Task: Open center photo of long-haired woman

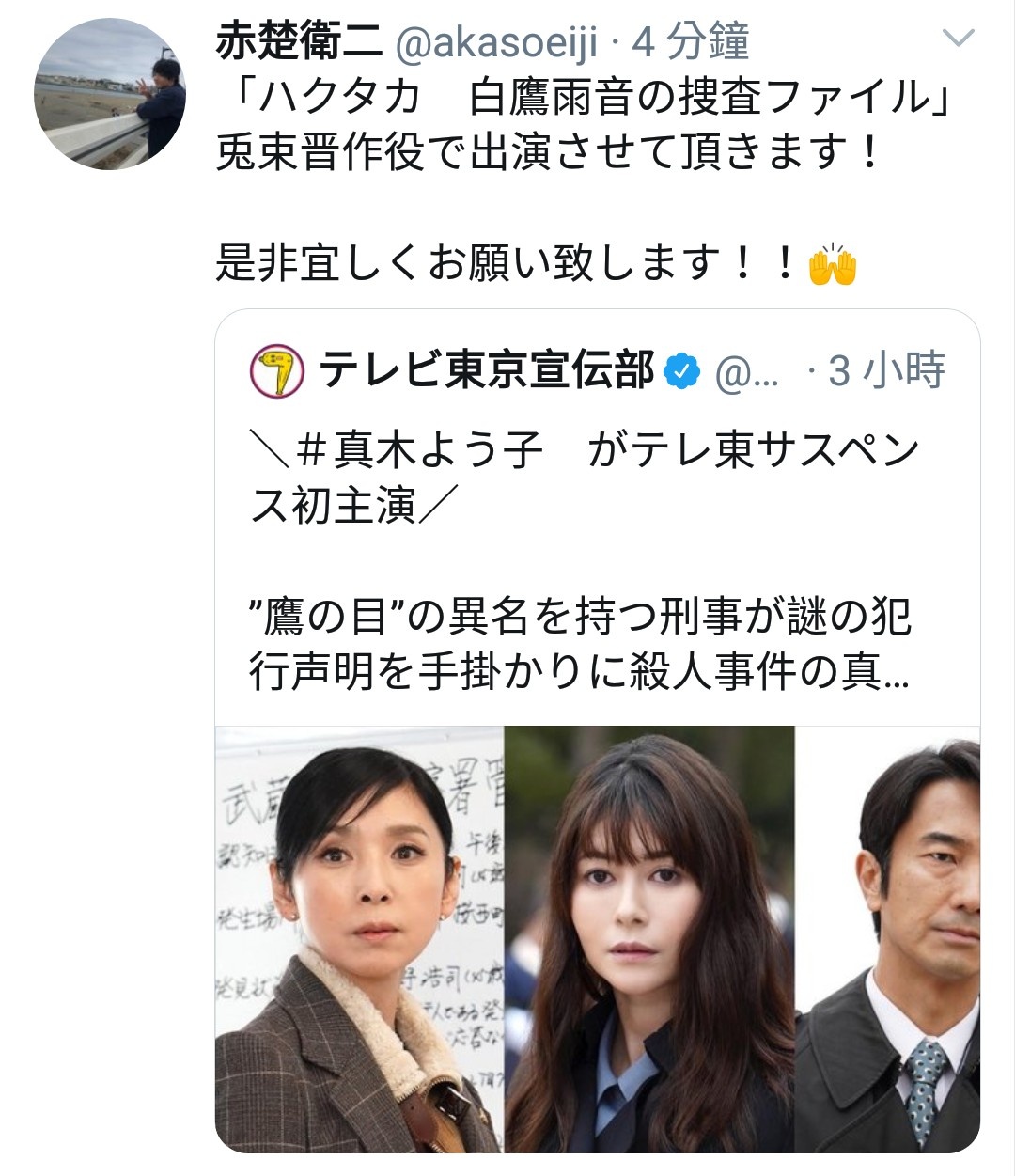Action: tap(649, 939)
